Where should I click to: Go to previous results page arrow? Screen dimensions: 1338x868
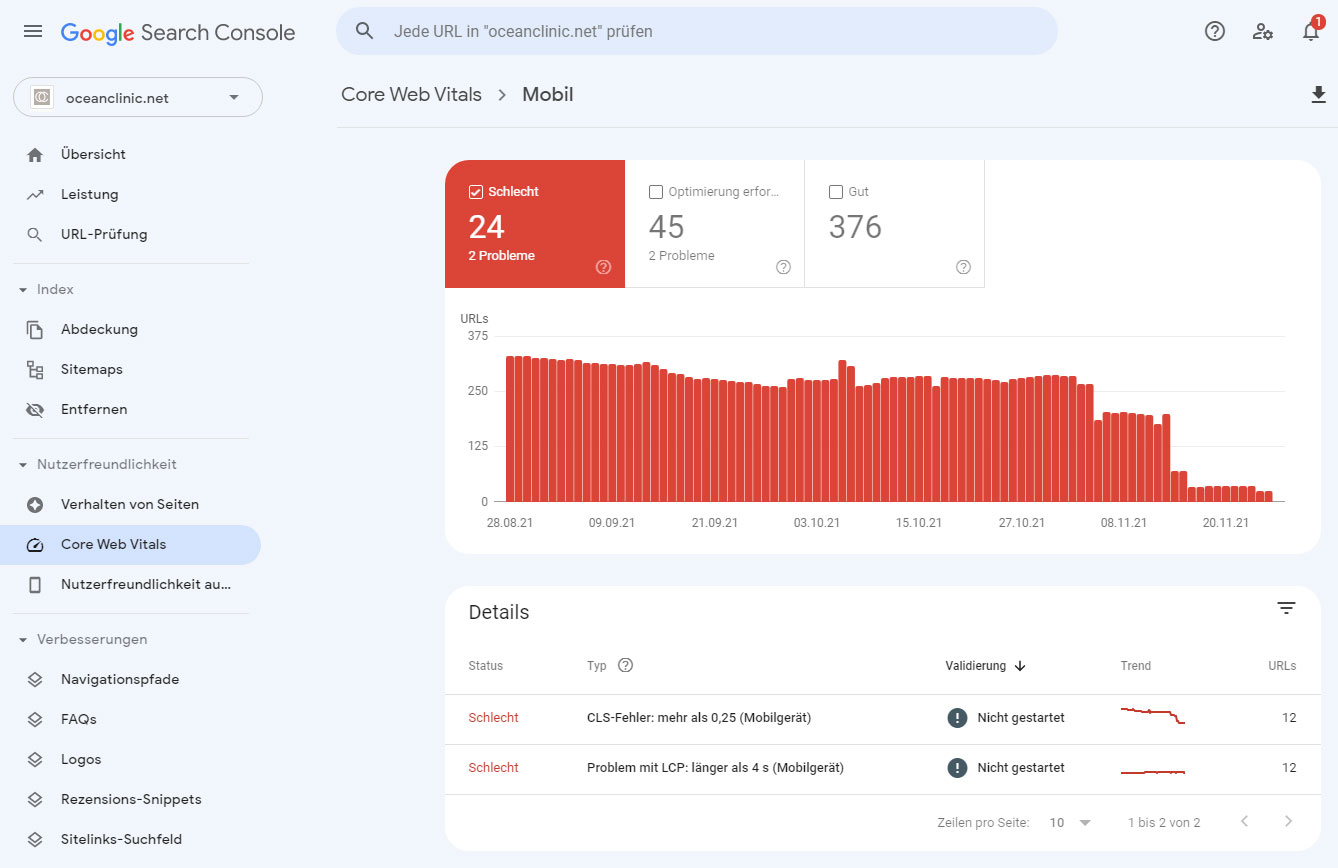[1244, 822]
